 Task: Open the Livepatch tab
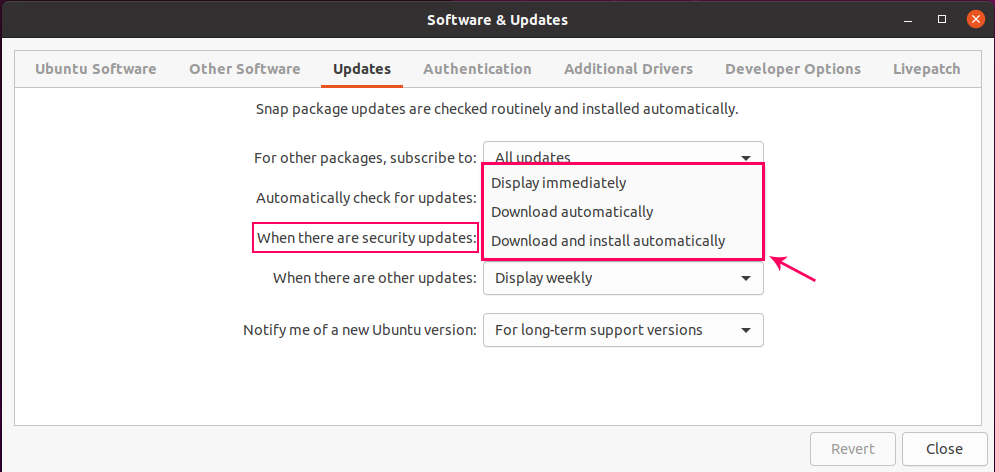pyautogui.click(x=927, y=69)
